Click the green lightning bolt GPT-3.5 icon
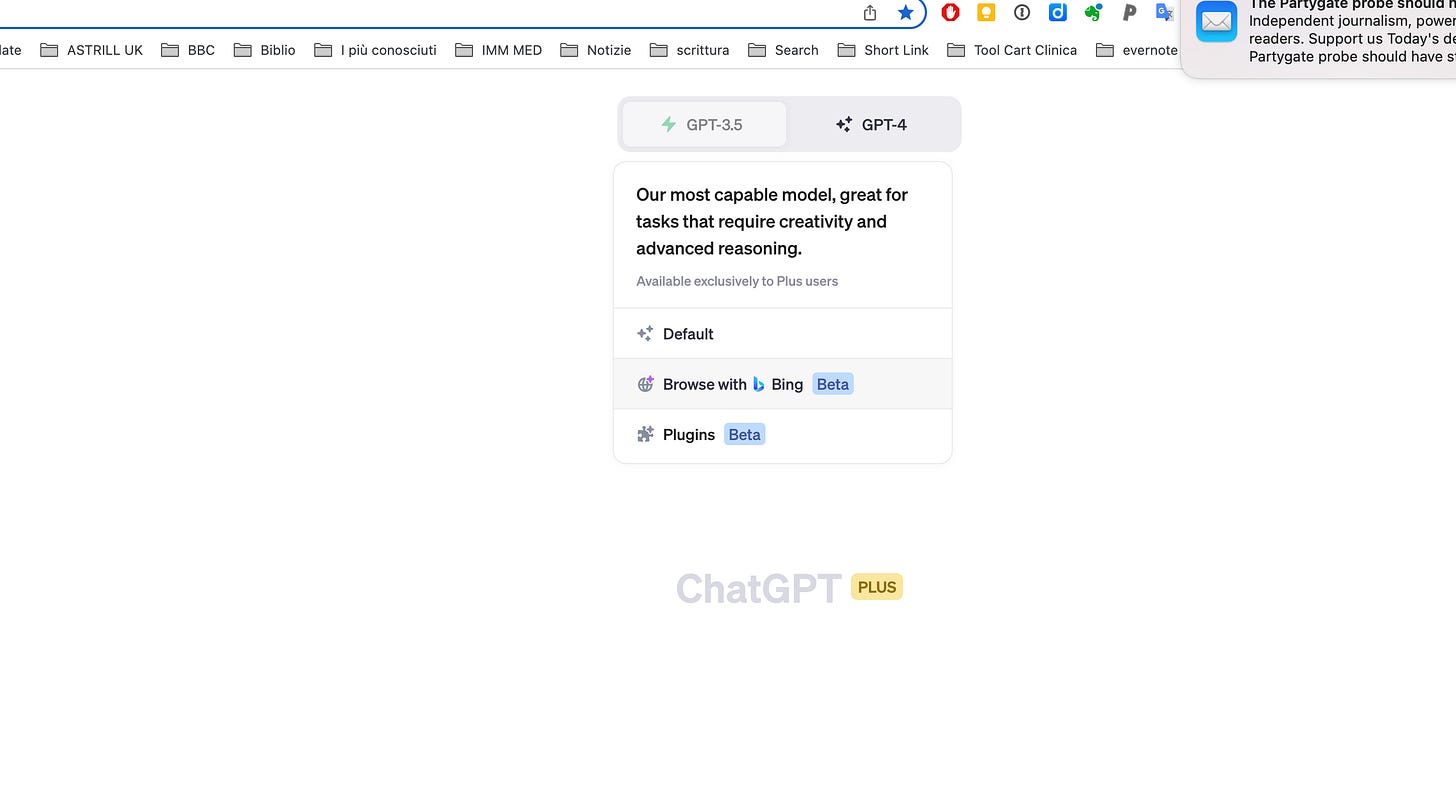1456x803 pixels. click(x=669, y=124)
